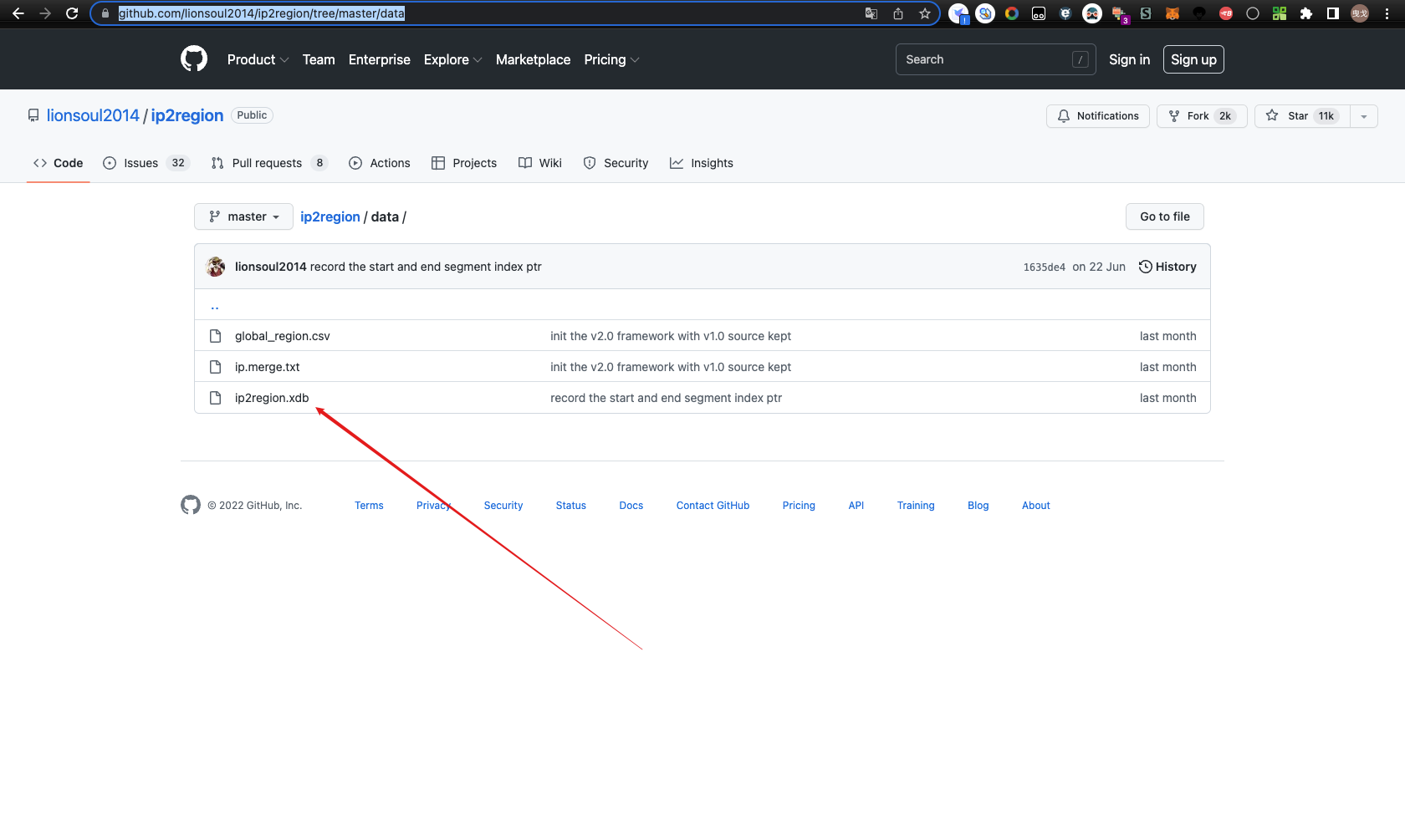Open Blog link in footer
This screenshot has height=840, width=1405.
pyautogui.click(x=978, y=506)
